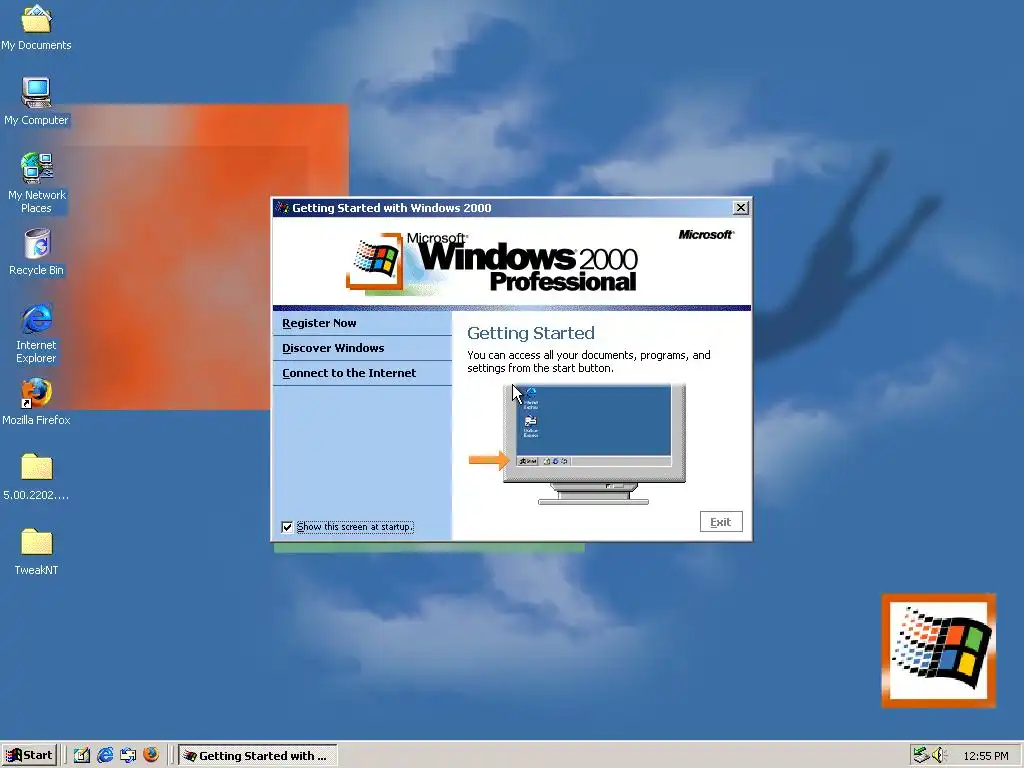Close the Getting Started with Windows 2000 dialog
This screenshot has height=768, width=1024.
click(x=741, y=208)
